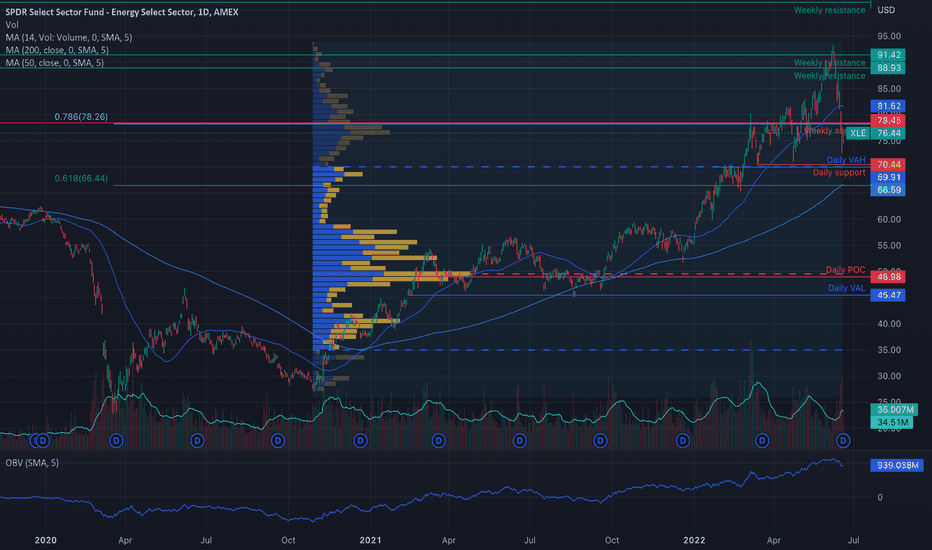This screenshot has width=932, height=550.
Task: Click the 91.42 resistance price label
Action: [x=888, y=55]
